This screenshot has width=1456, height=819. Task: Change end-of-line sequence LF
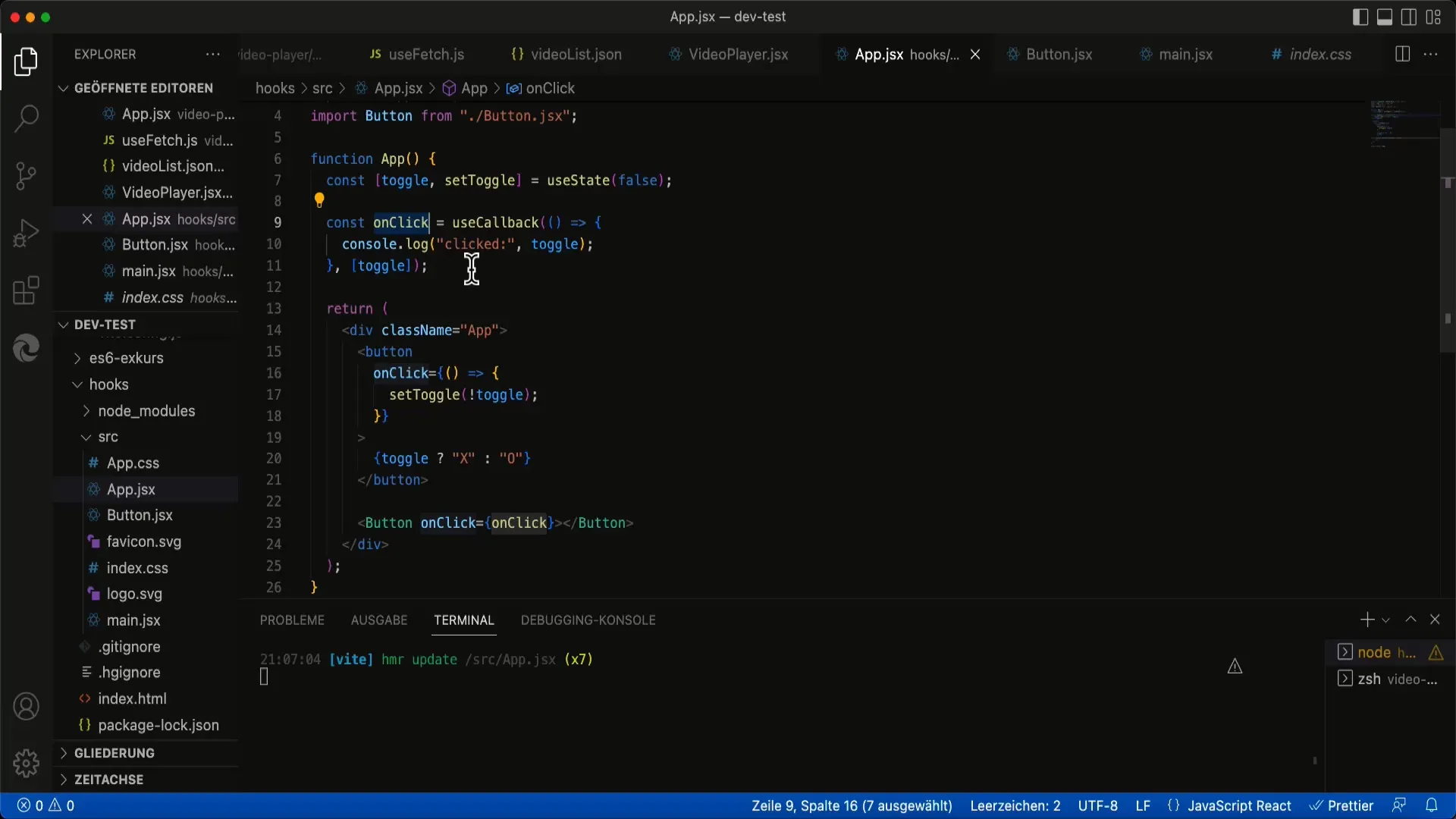click(x=1143, y=805)
